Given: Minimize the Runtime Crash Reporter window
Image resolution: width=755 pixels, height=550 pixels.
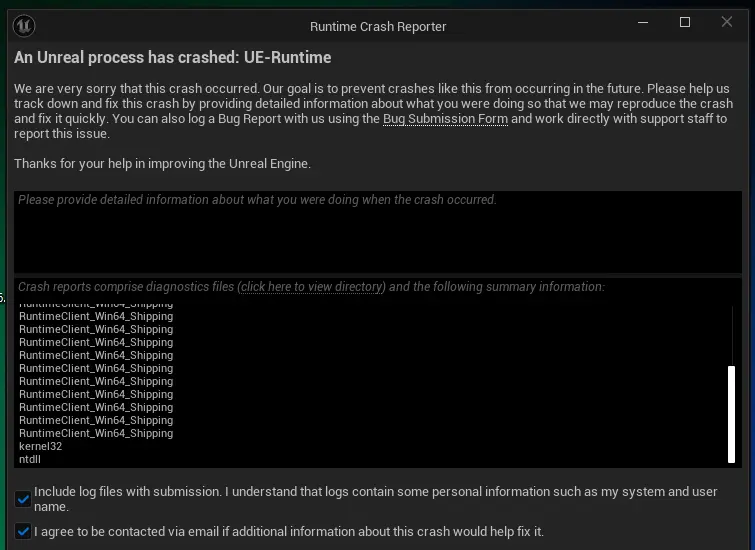Looking at the screenshot, I should click(x=643, y=22).
